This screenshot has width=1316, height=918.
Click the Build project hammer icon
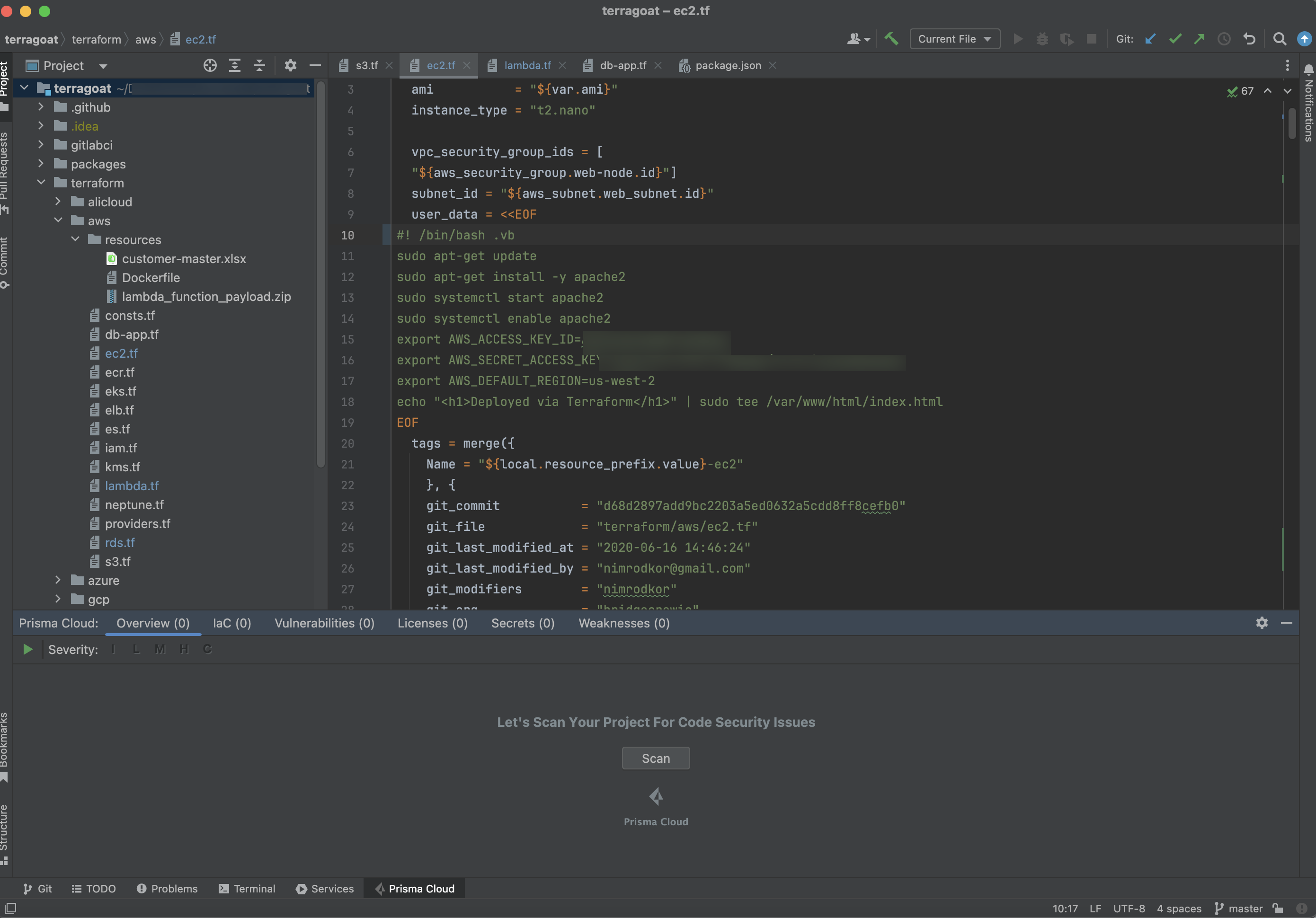point(891,39)
